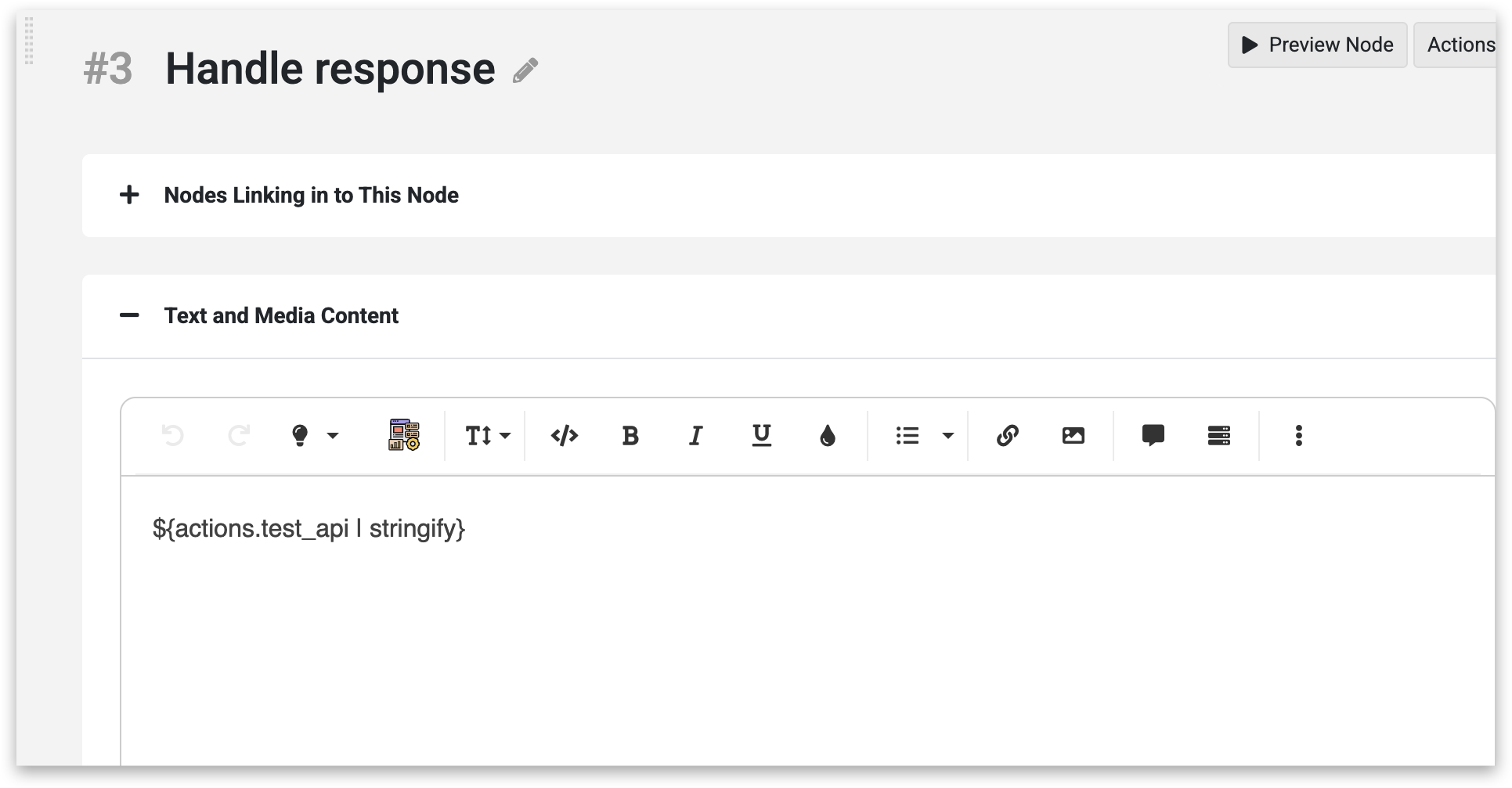The image size is (1512, 788).
Task: Toggle underline formatting
Action: click(761, 435)
